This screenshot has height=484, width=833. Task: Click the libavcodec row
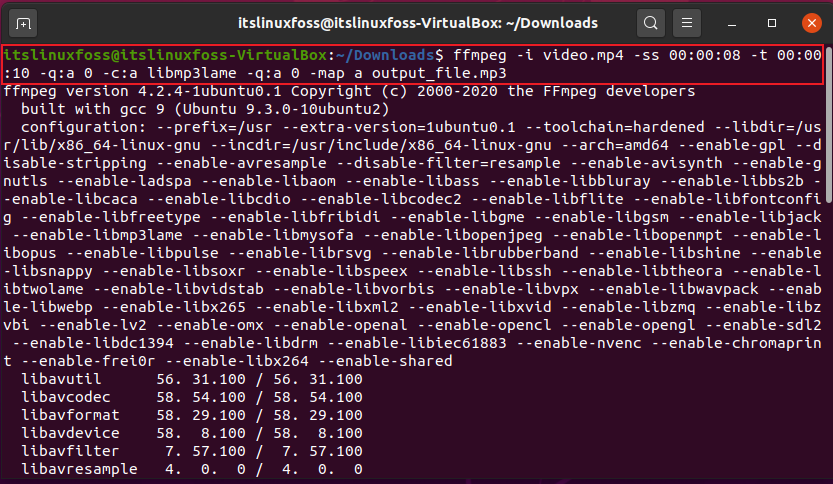192,397
